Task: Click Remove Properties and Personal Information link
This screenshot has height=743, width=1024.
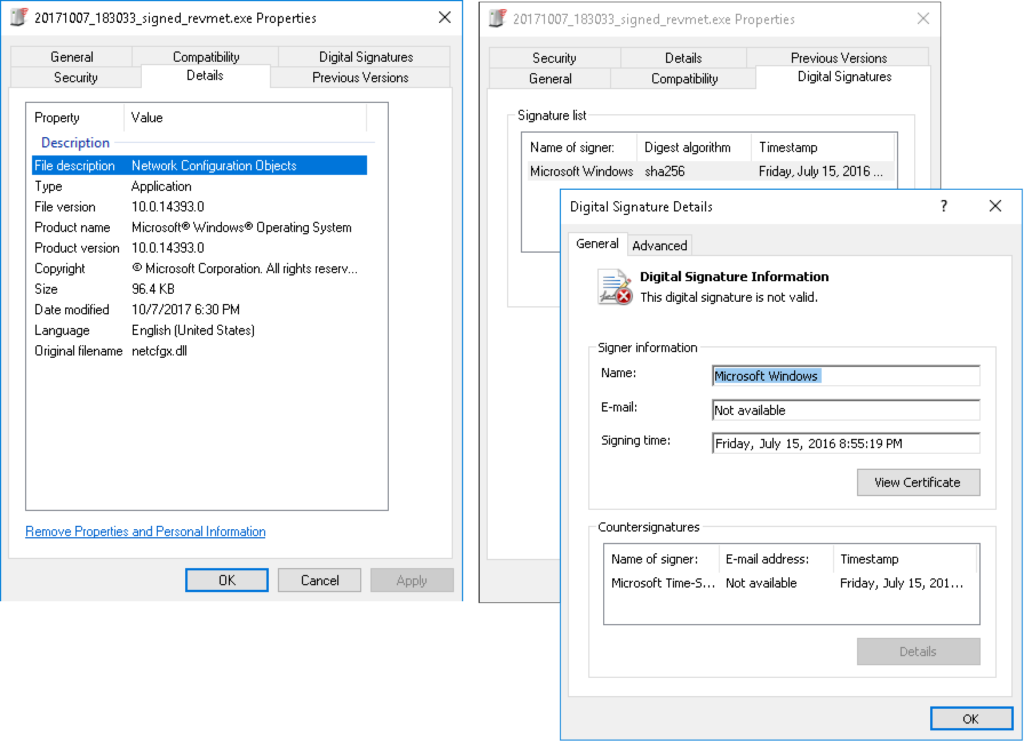Action: coord(146,532)
